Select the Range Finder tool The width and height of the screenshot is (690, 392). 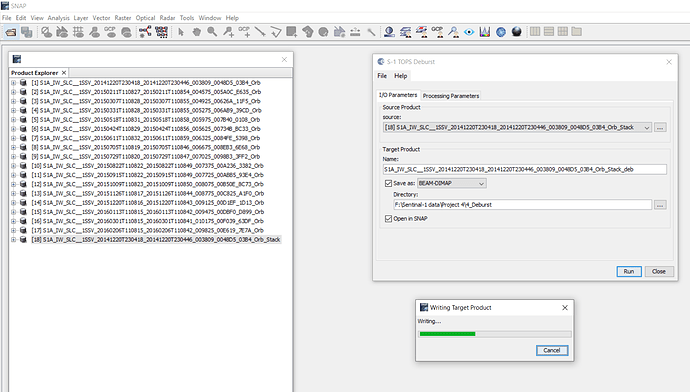(355, 32)
